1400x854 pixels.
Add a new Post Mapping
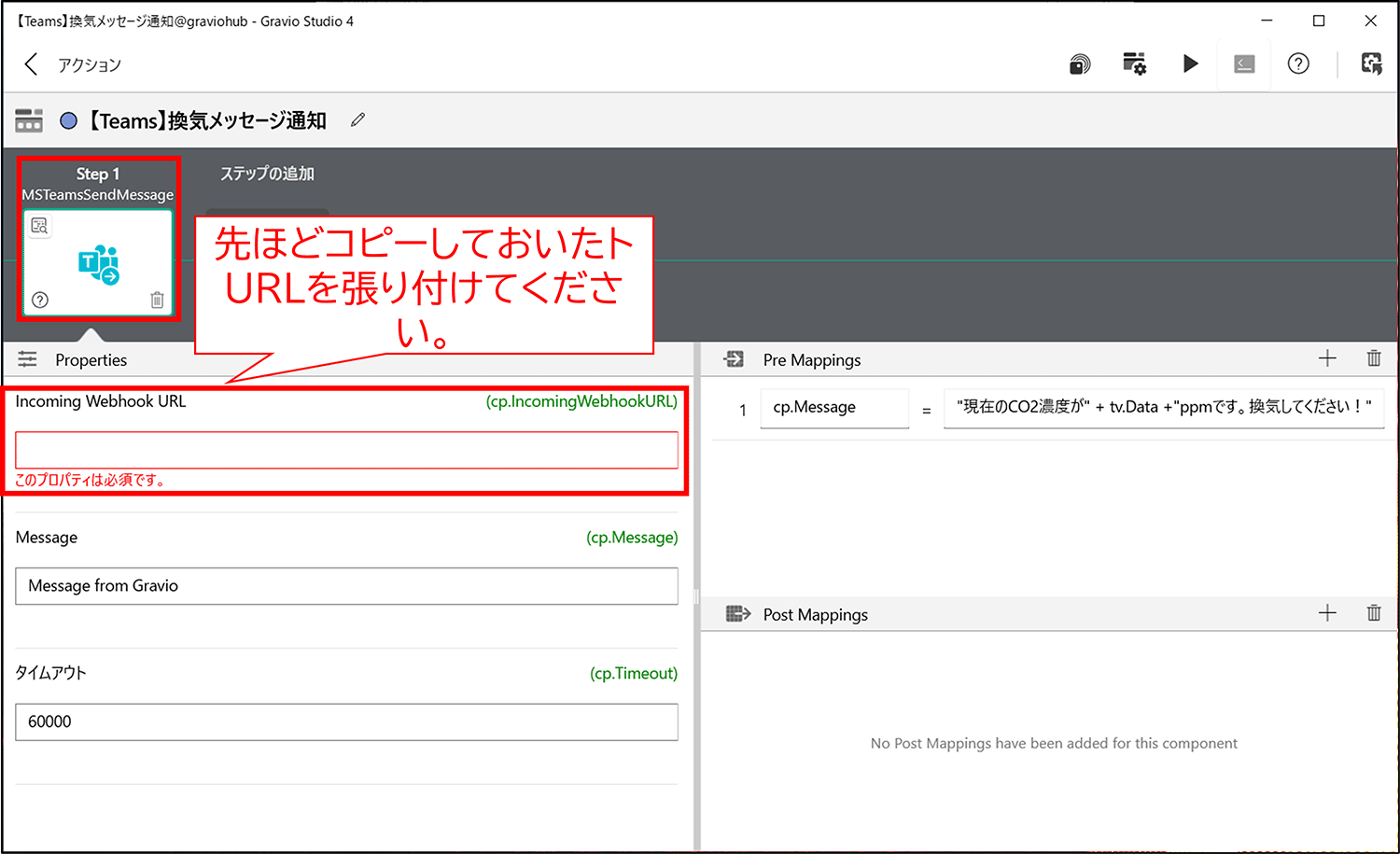1327,613
